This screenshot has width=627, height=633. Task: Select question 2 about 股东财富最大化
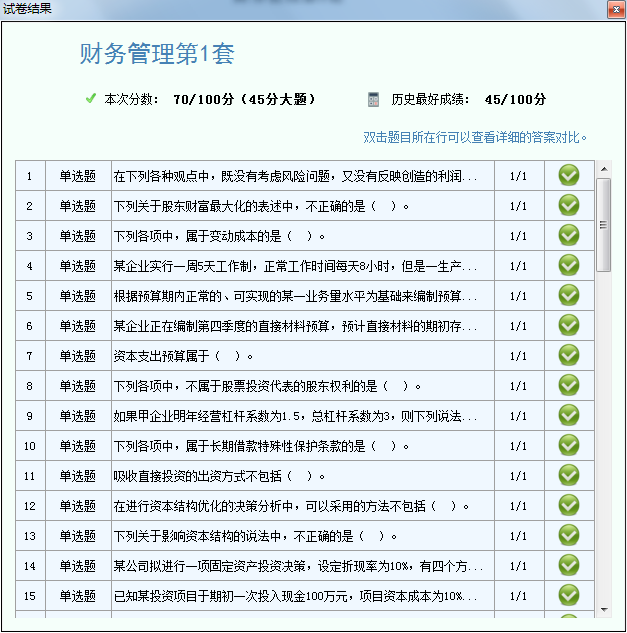tap(303, 206)
